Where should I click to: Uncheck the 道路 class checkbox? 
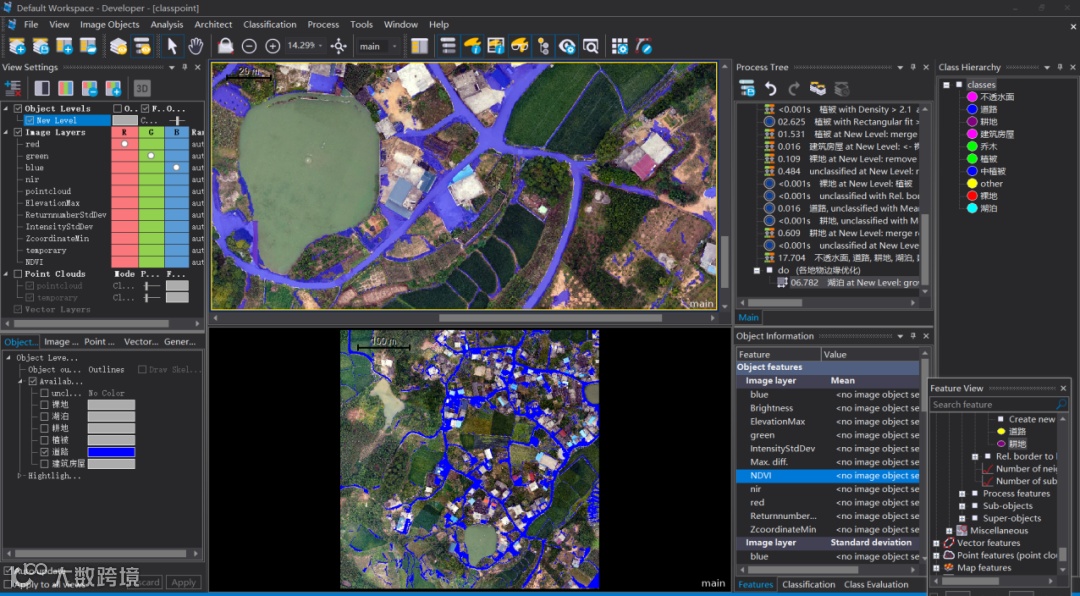tap(45, 452)
